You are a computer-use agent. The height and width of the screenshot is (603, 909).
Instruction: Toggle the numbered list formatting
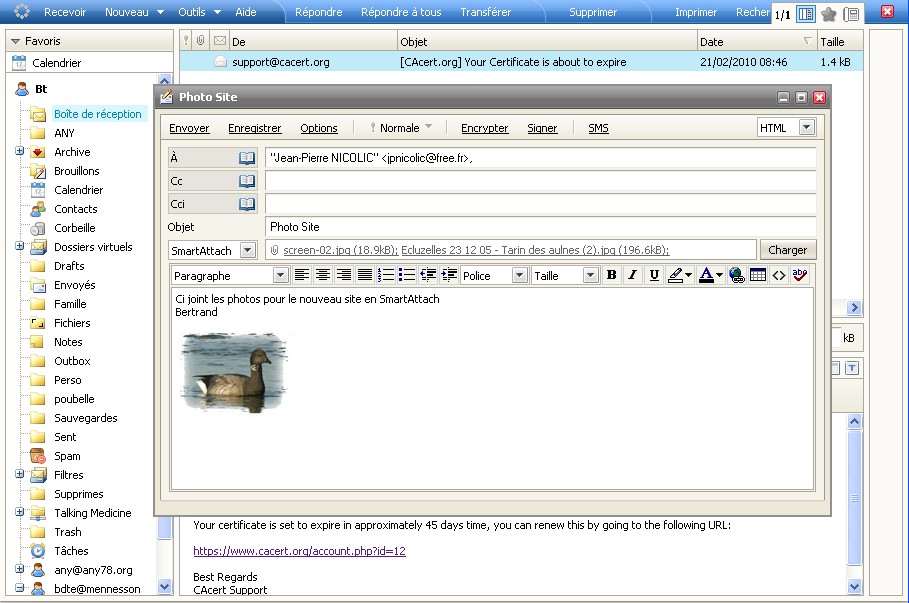386,275
